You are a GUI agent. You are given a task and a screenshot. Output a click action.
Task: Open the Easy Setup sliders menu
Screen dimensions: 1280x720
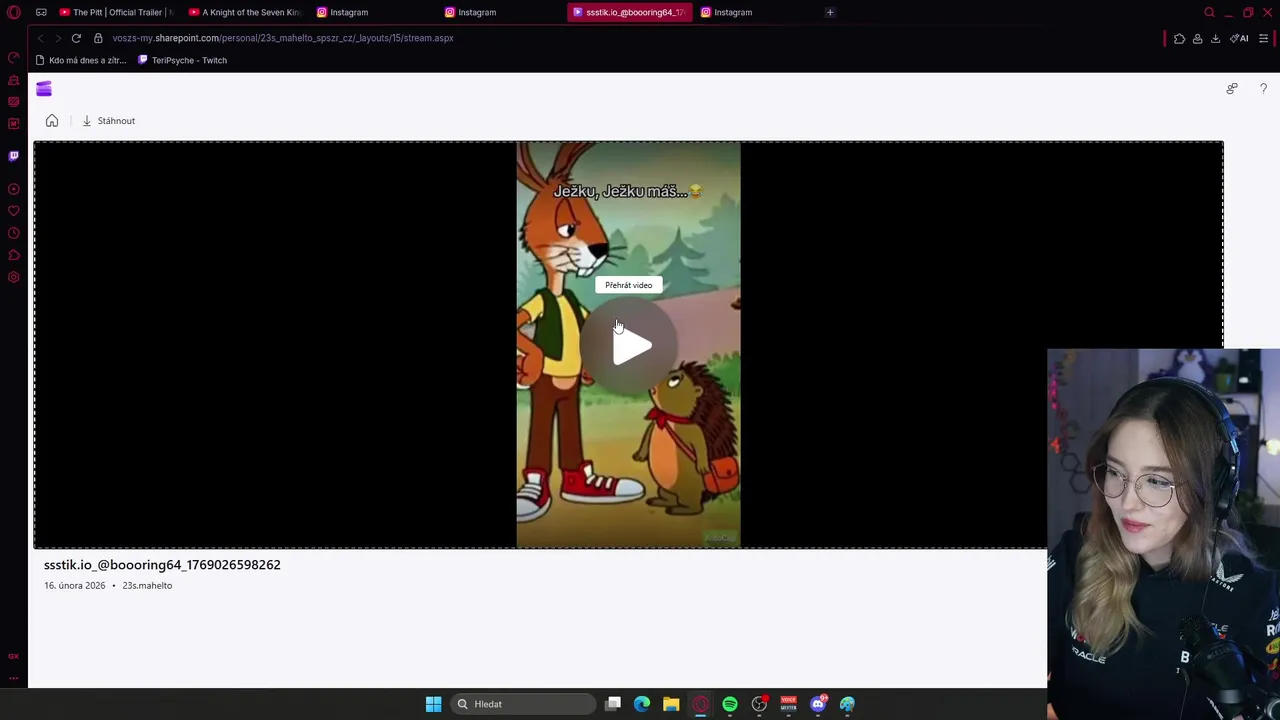point(1264,38)
